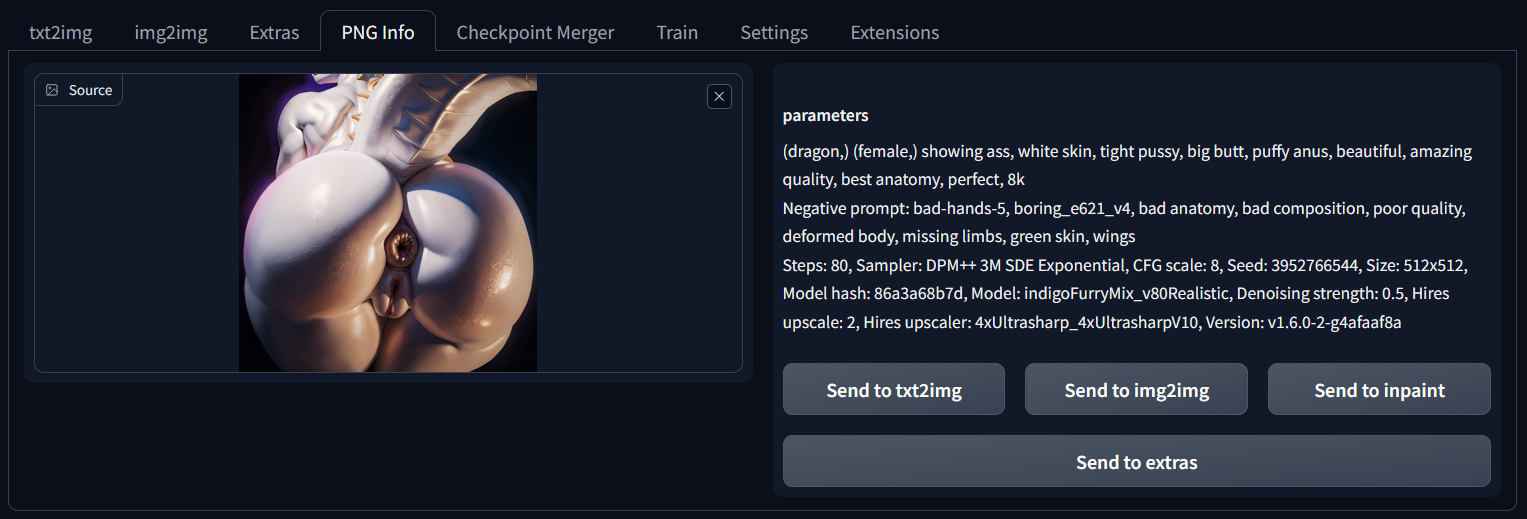The width and height of the screenshot is (1527, 519).
Task: Click the parameters heading label
Action: point(826,116)
